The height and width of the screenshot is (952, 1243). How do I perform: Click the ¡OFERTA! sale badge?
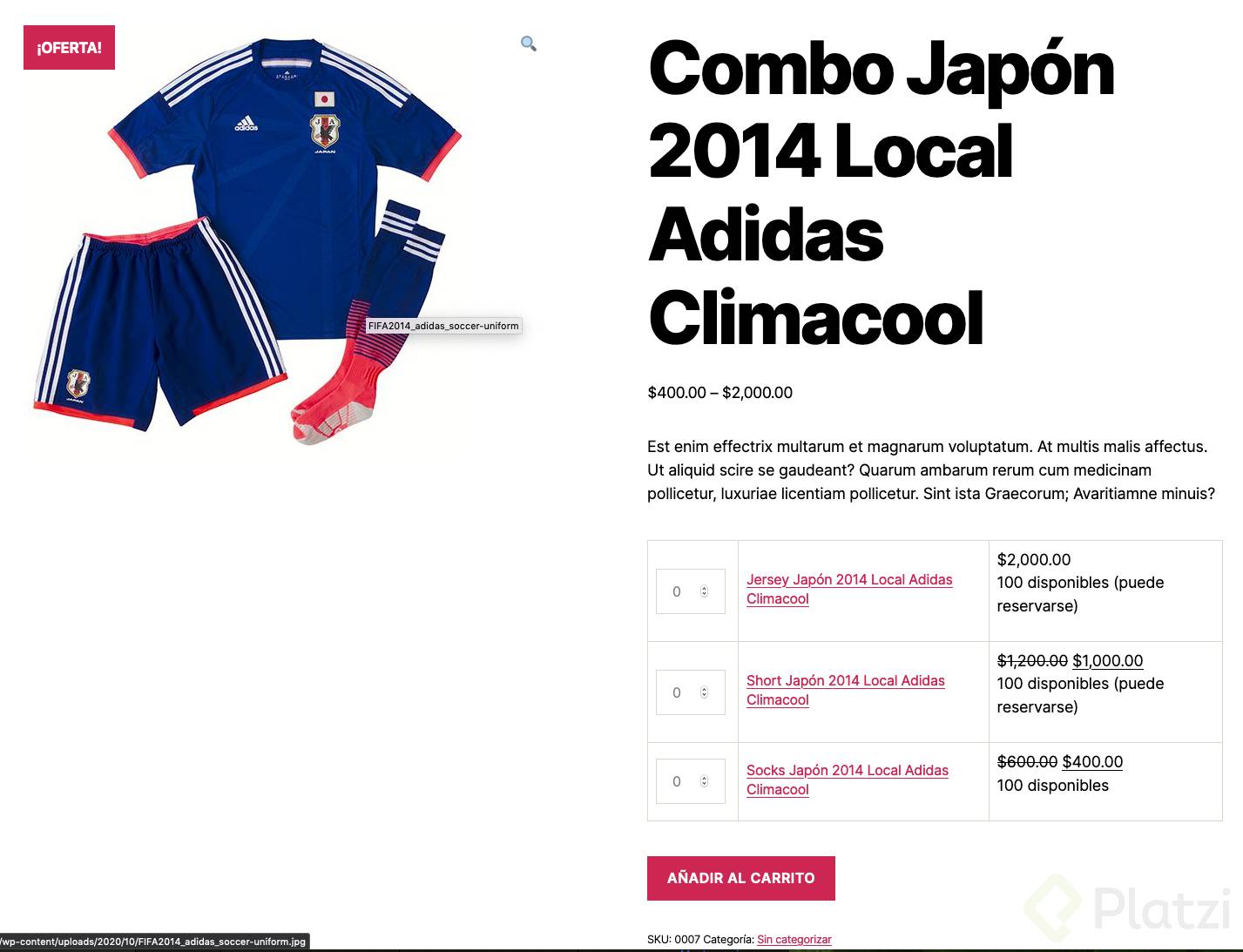(69, 48)
